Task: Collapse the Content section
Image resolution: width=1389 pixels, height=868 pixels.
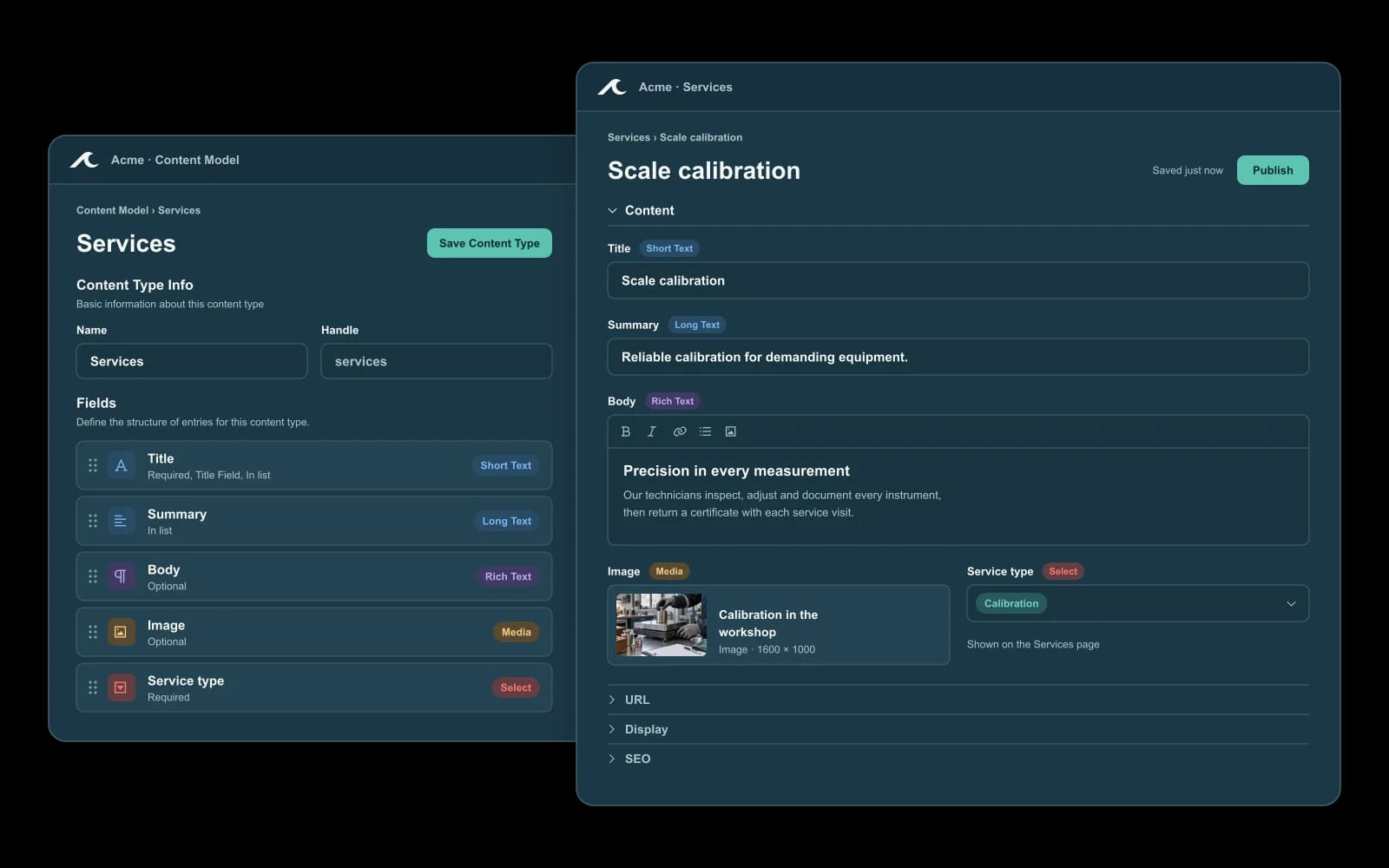Action: [613, 210]
